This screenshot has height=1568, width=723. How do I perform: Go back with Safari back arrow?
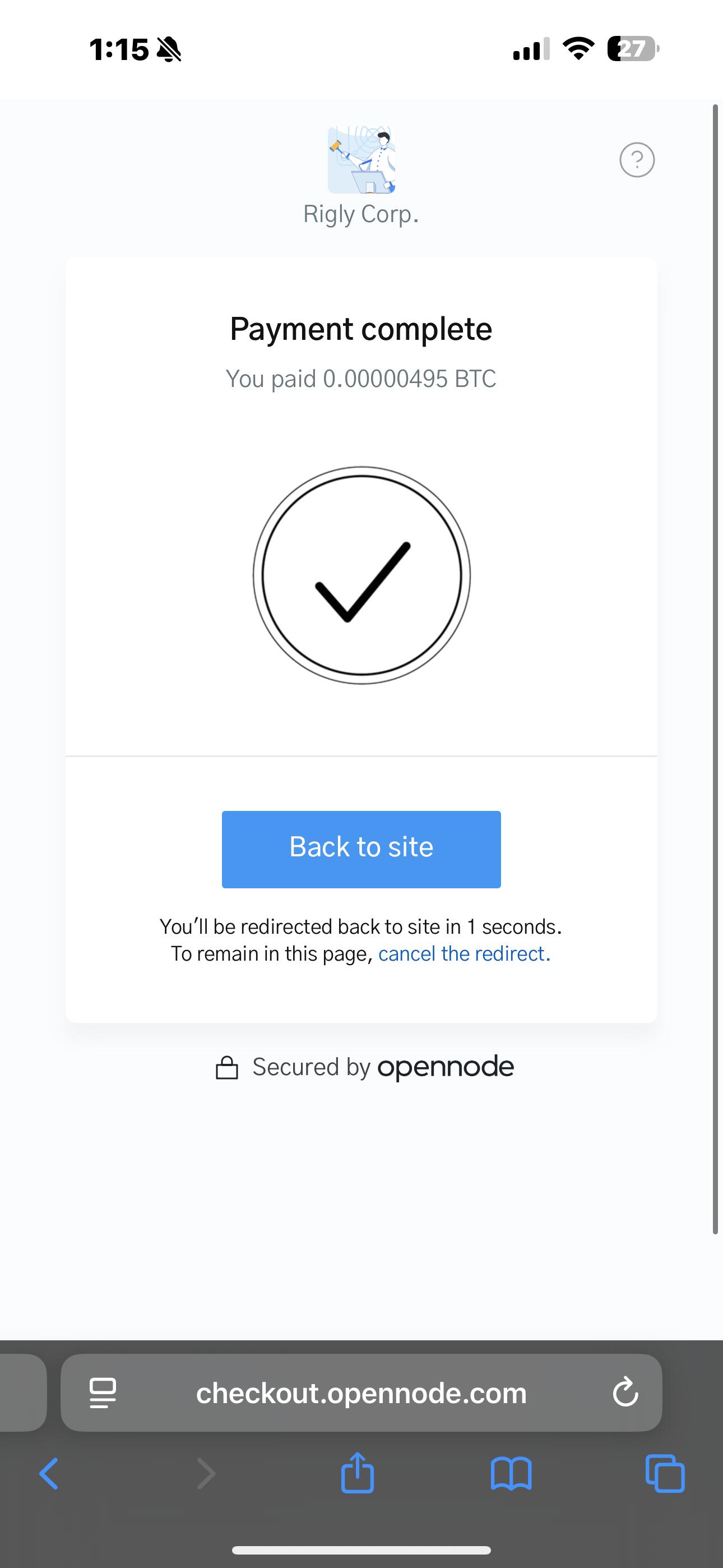tap(49, 1474)
